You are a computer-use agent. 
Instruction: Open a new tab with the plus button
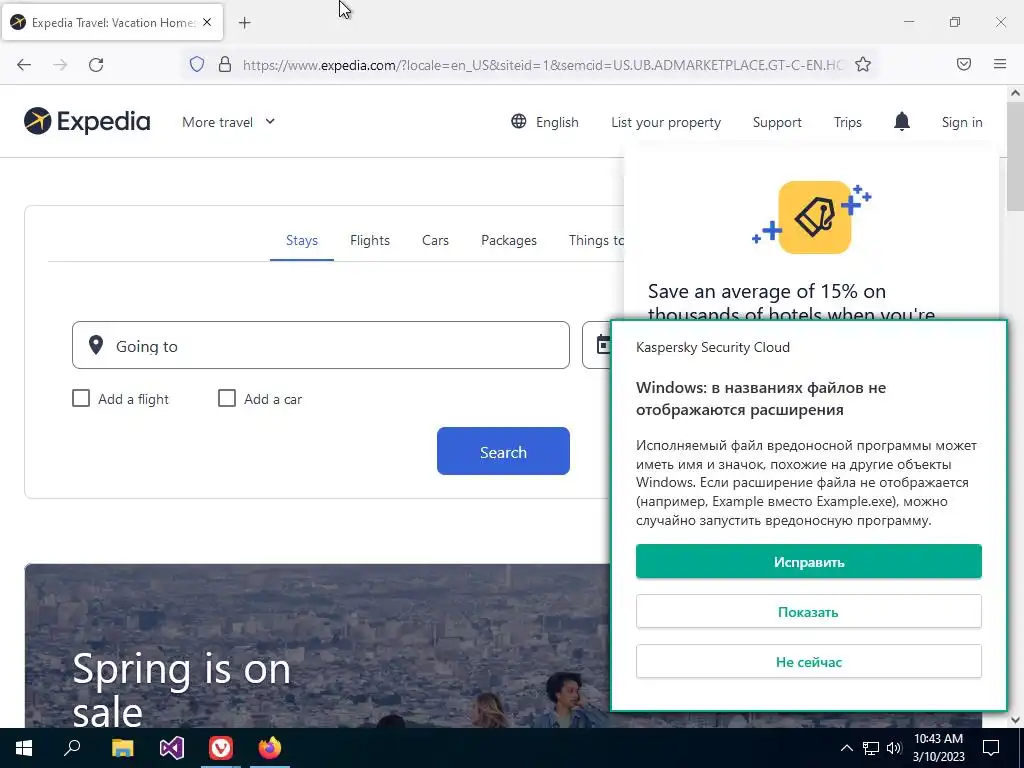(244, 23)
